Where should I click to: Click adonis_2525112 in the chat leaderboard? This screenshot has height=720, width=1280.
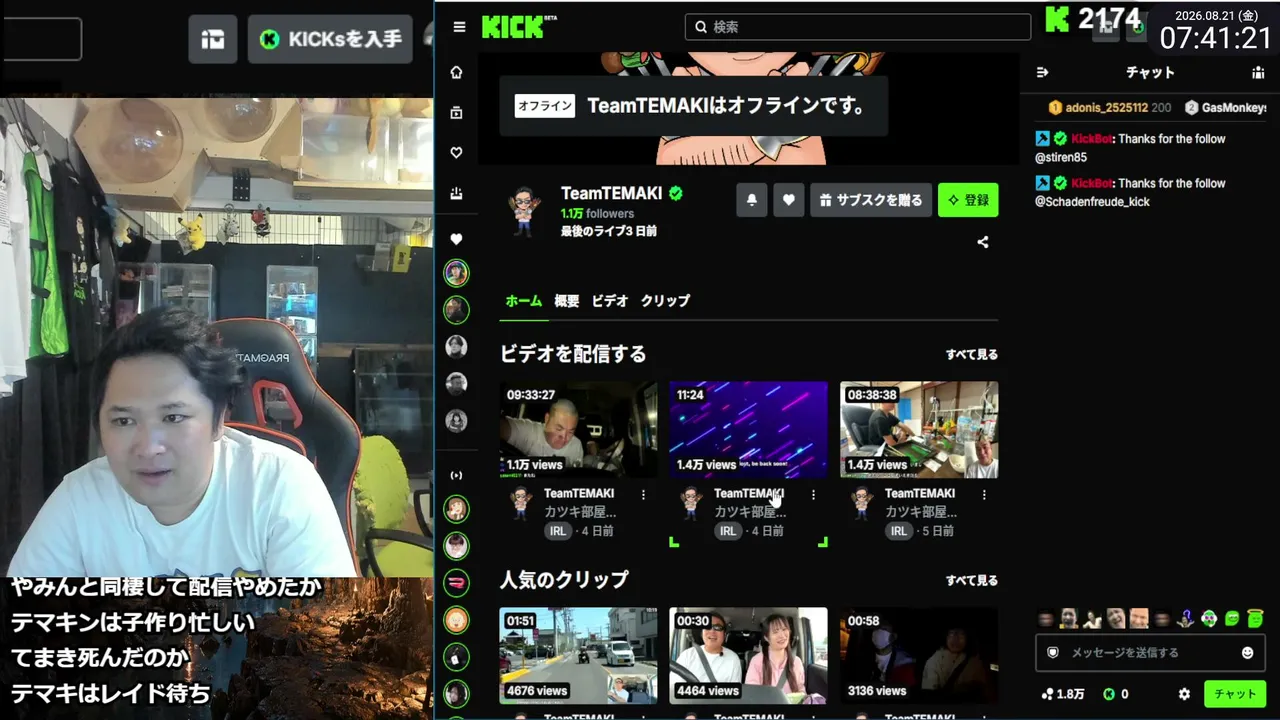pyautogui.click(x=1107, y=108)
